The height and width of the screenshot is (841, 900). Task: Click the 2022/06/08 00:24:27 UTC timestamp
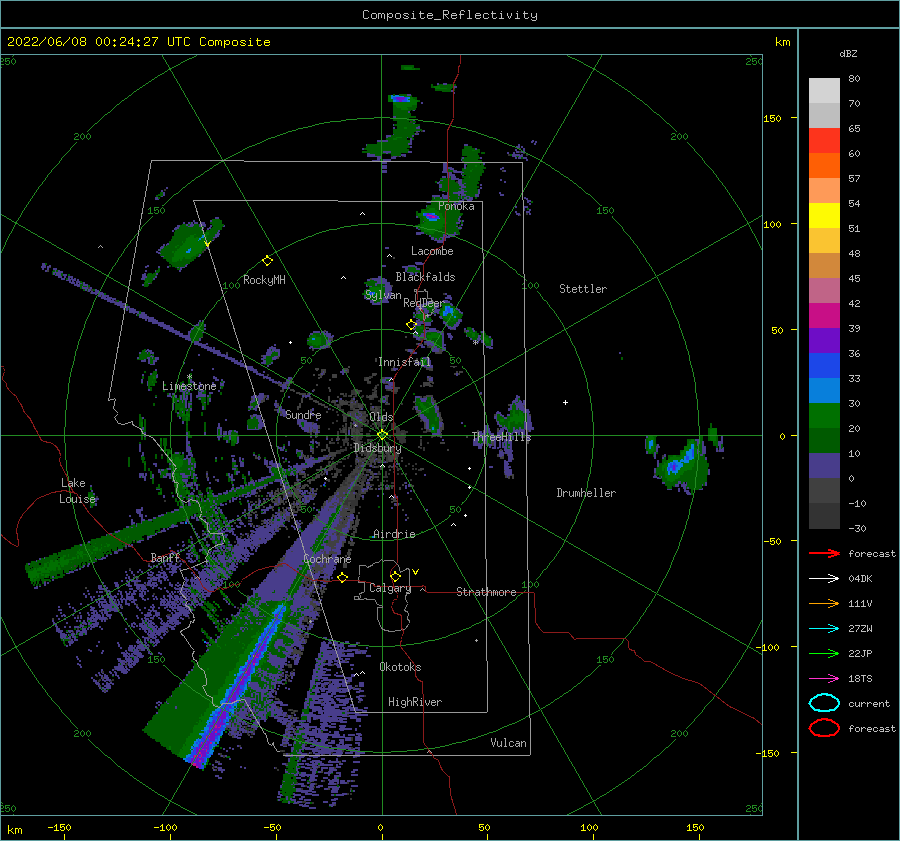pos(92,42)
